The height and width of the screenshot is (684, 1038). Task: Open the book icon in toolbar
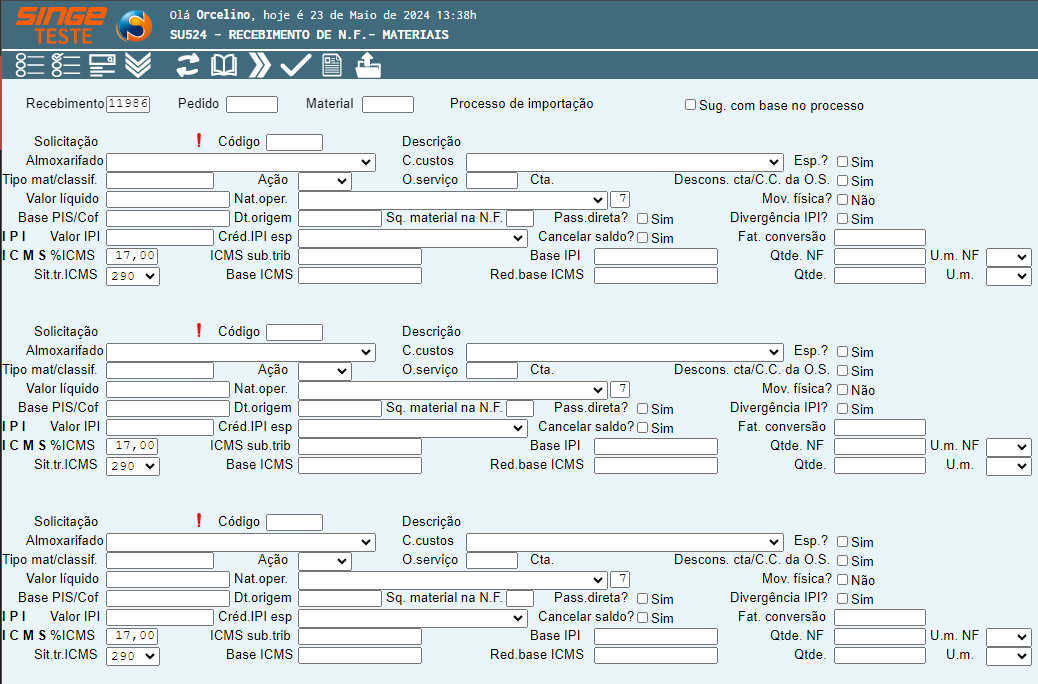click(224, 66)
